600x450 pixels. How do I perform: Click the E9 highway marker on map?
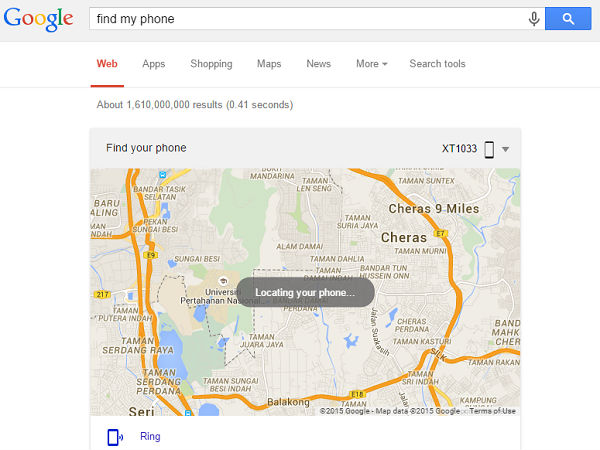(x=150, y=255)
